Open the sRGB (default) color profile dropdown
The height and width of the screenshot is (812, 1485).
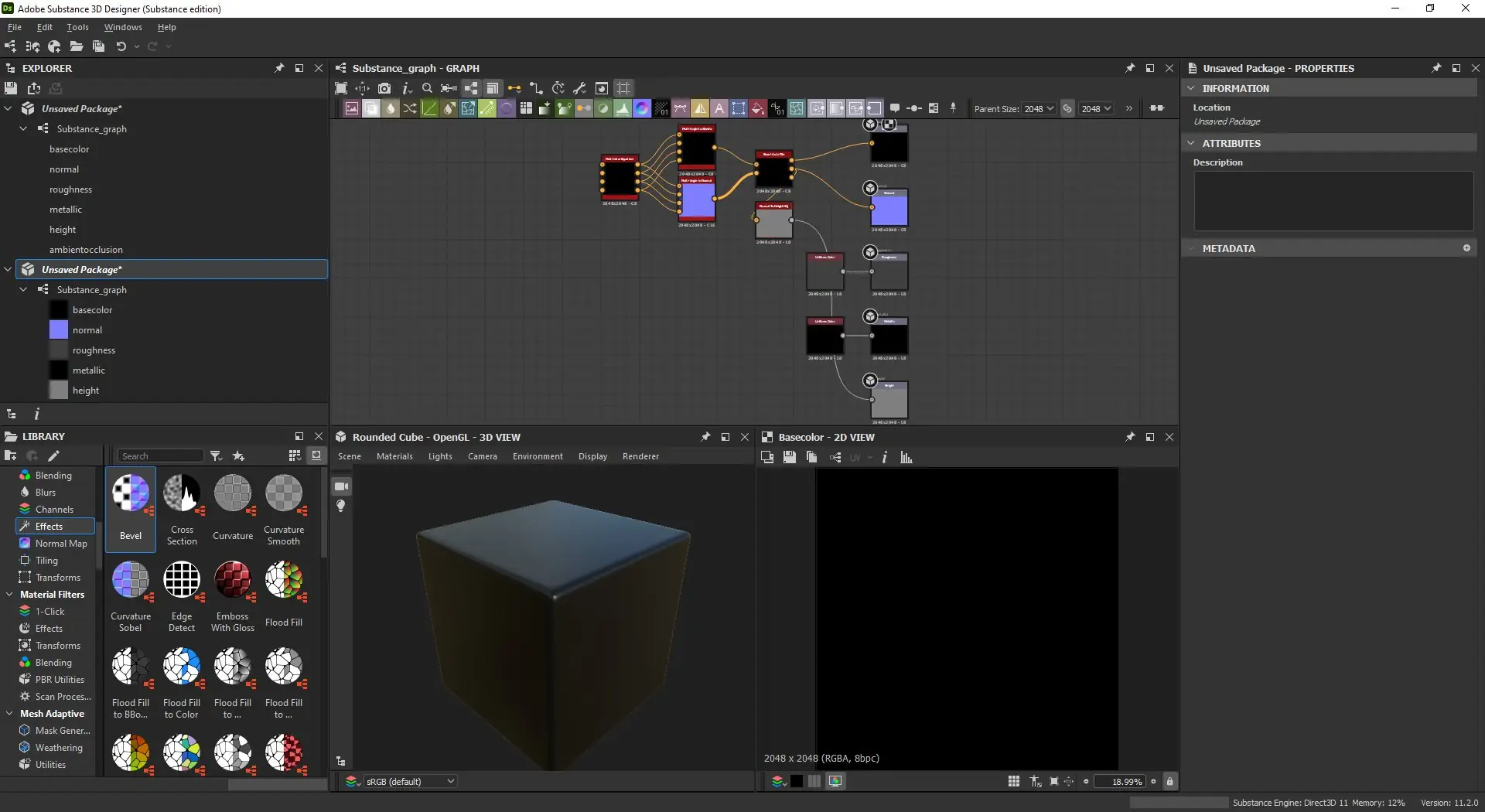(410, 782)
